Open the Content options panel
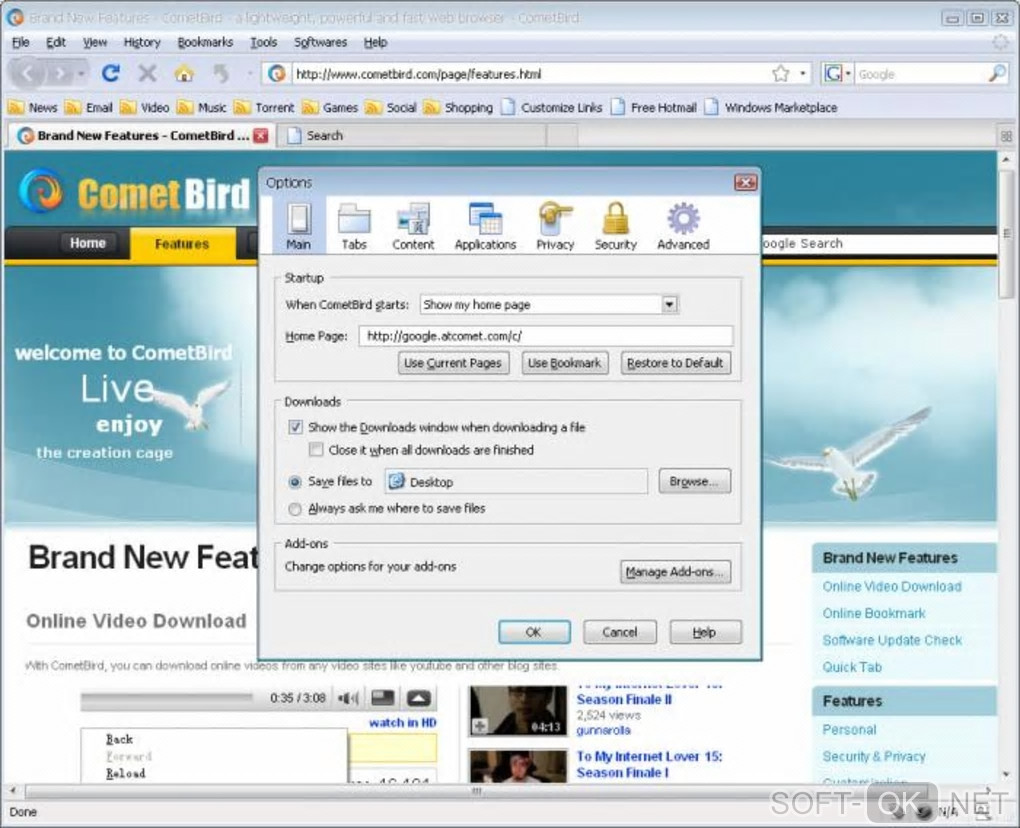 coord(413,226)
